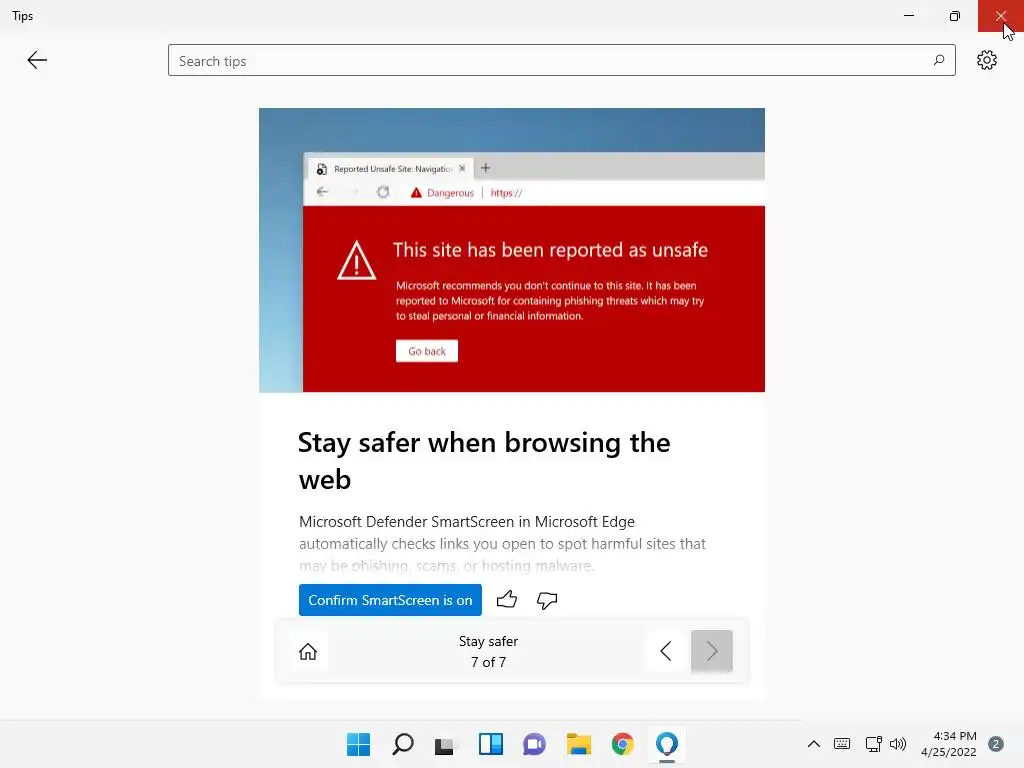This screenshot has height=768, width=1024.
Task: Close the Tips window
Action: click(x=1000, y=16)
